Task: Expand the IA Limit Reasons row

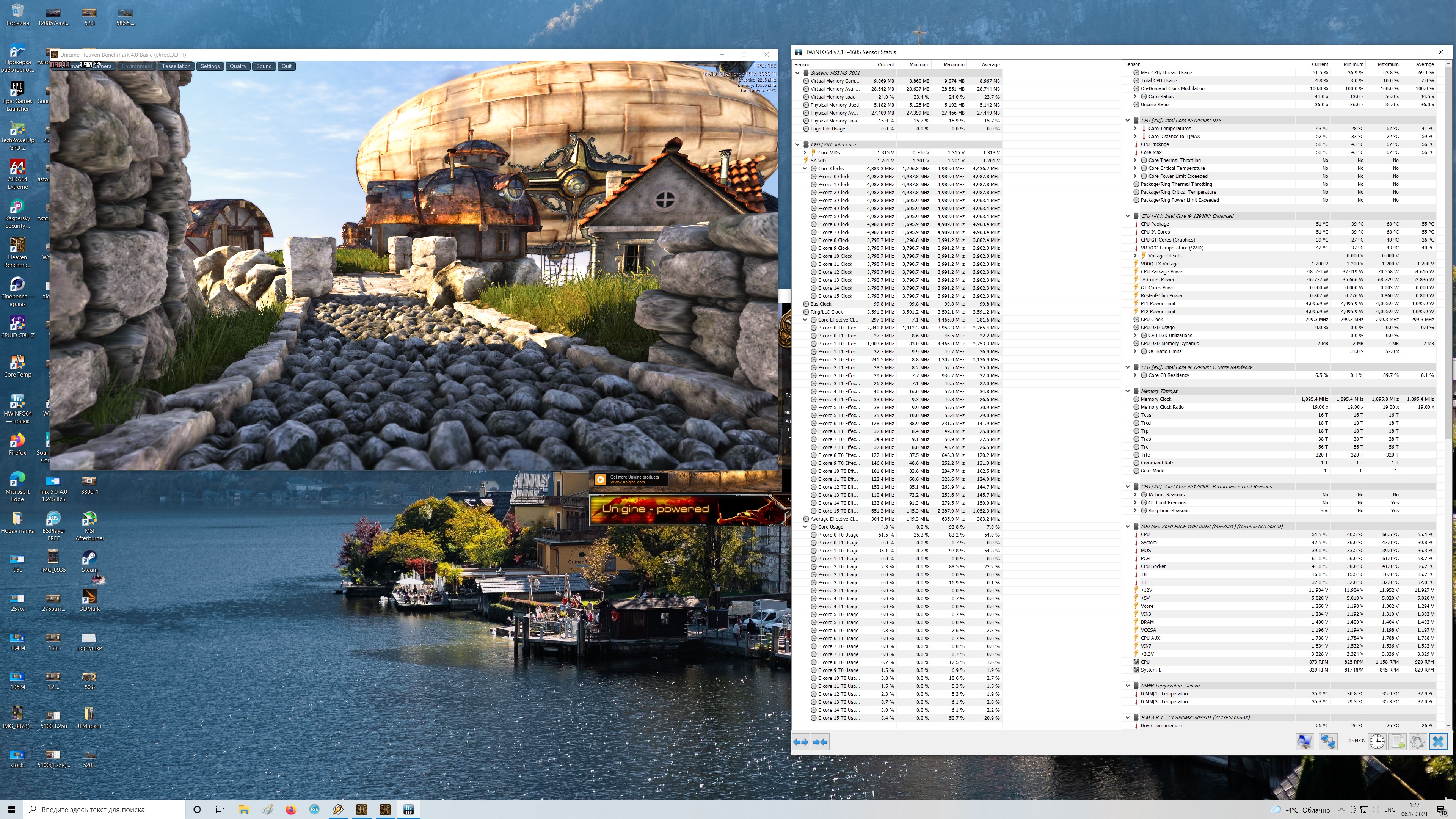Action: 1135,494
